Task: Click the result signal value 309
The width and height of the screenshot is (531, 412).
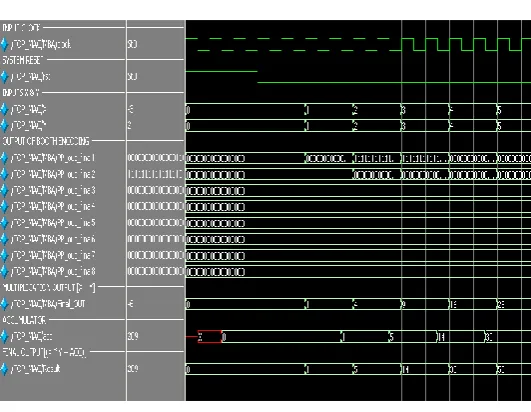Action: pyautogui.click(x=133, y=369)
